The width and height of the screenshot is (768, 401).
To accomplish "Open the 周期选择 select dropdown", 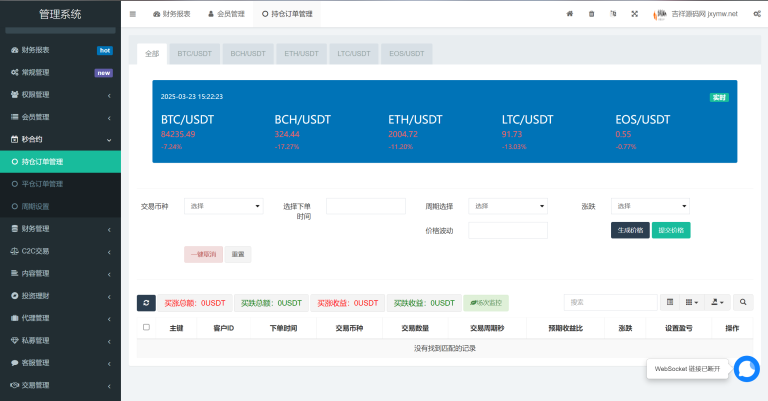I will click(508, 206).
